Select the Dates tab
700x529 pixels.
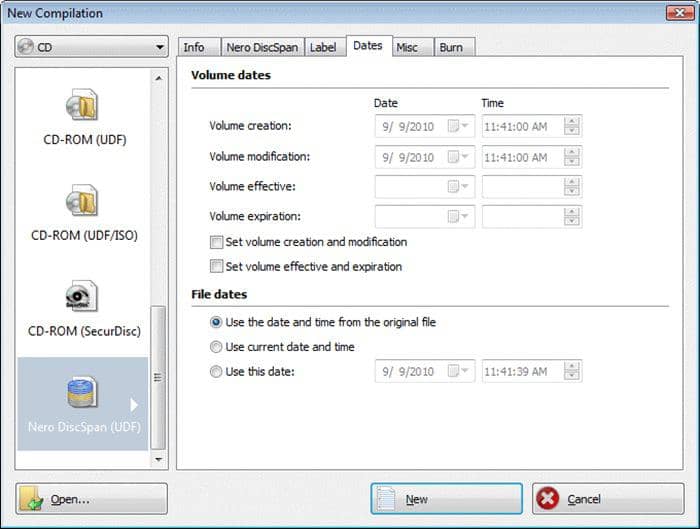(369, 46)
